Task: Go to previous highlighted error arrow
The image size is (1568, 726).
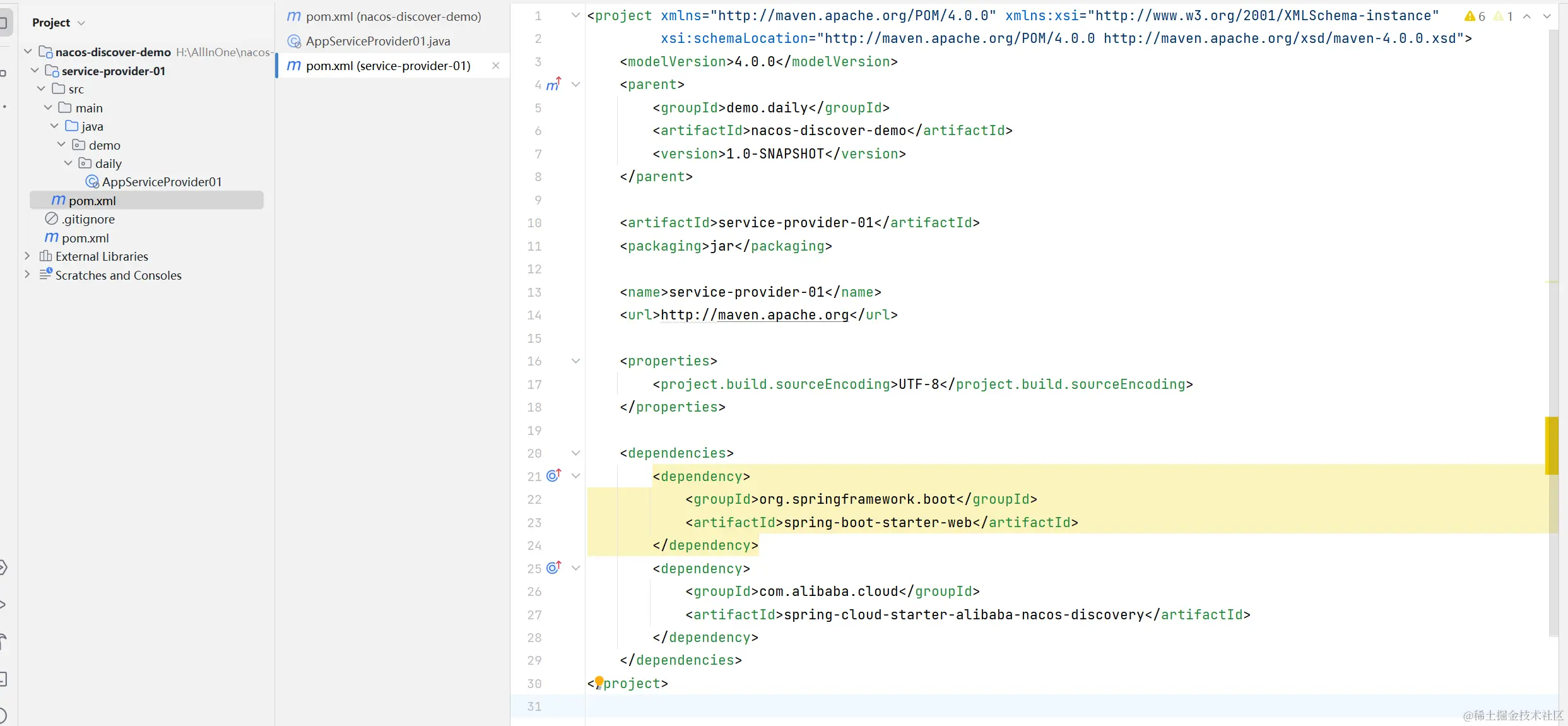Action: pos(1527,16)
